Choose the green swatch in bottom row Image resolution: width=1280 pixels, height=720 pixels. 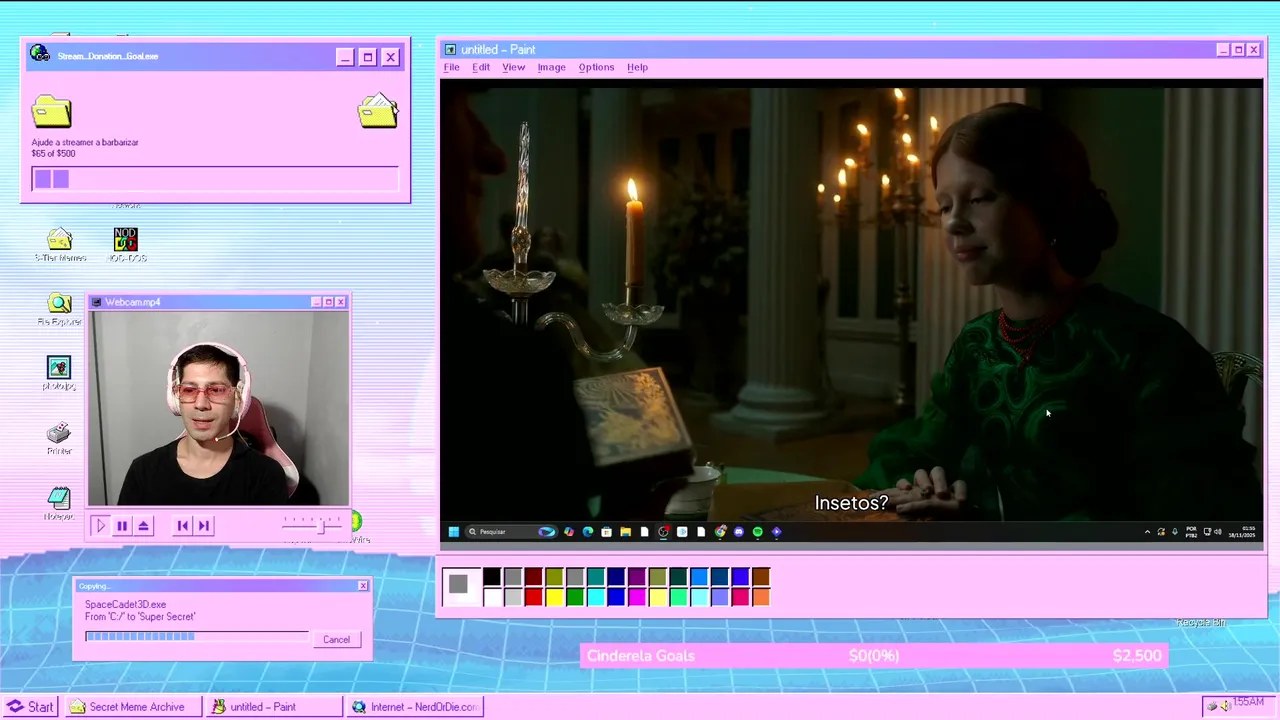click(575, 597)
